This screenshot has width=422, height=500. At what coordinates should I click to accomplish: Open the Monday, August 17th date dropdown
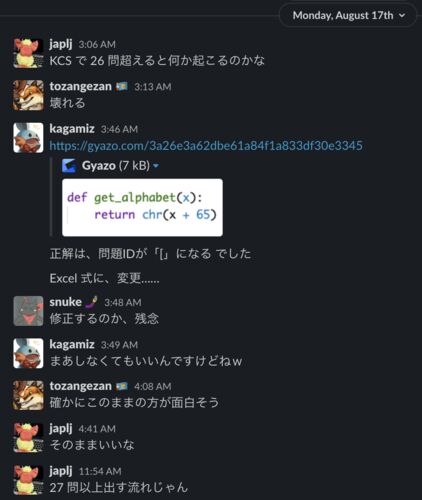(349, 16)
